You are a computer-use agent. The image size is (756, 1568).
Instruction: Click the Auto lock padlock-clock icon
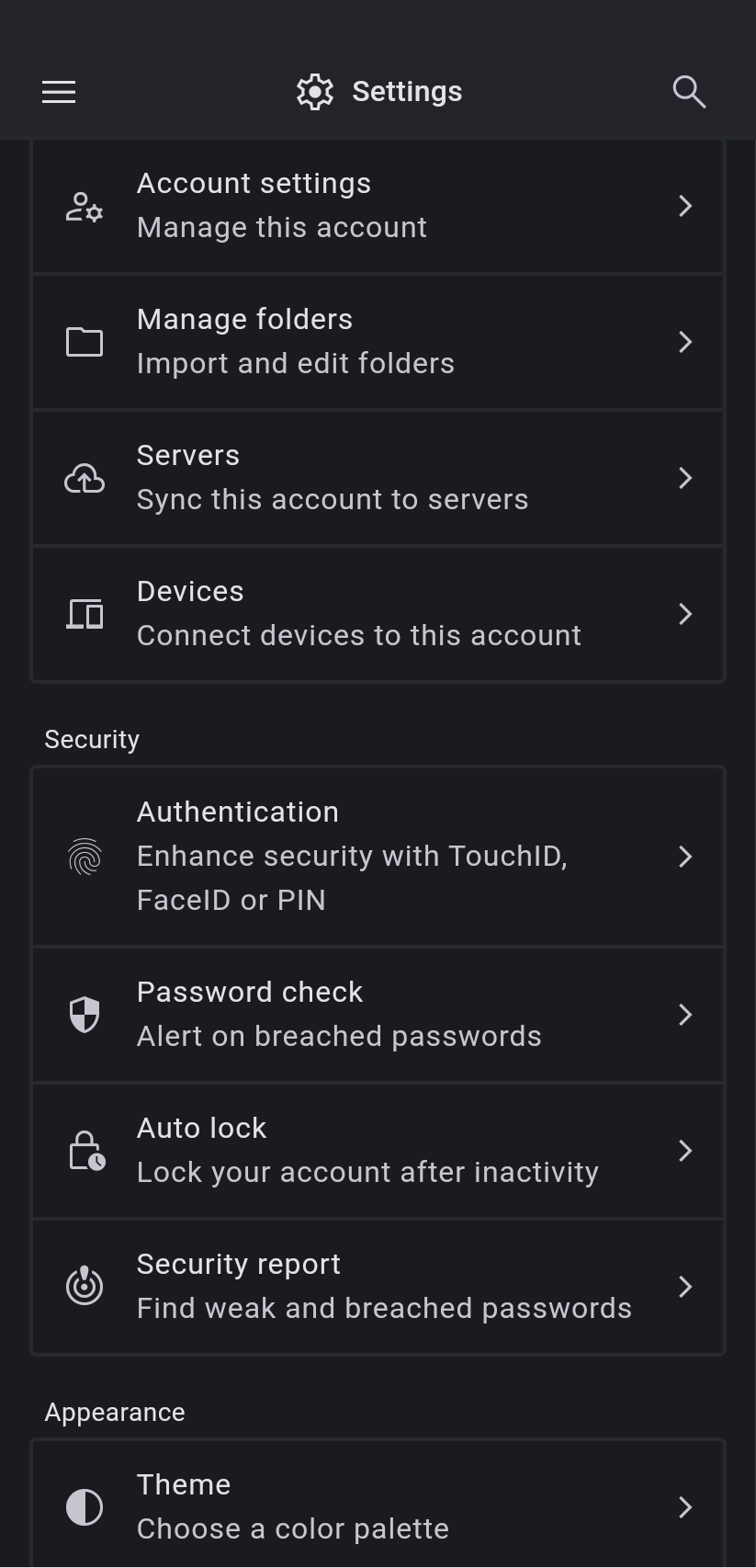86,1151
